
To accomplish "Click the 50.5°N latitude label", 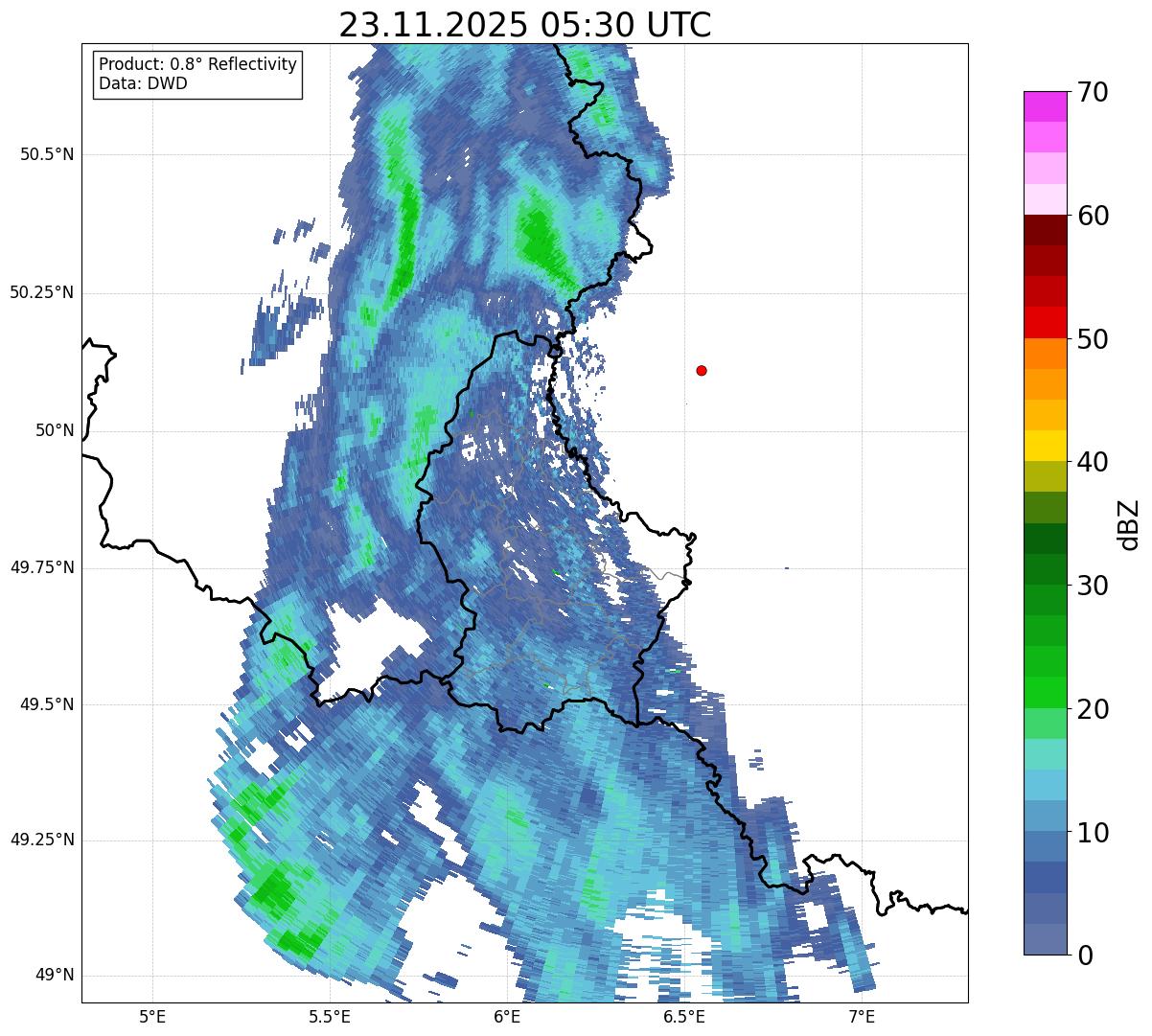I will (47, 154).
